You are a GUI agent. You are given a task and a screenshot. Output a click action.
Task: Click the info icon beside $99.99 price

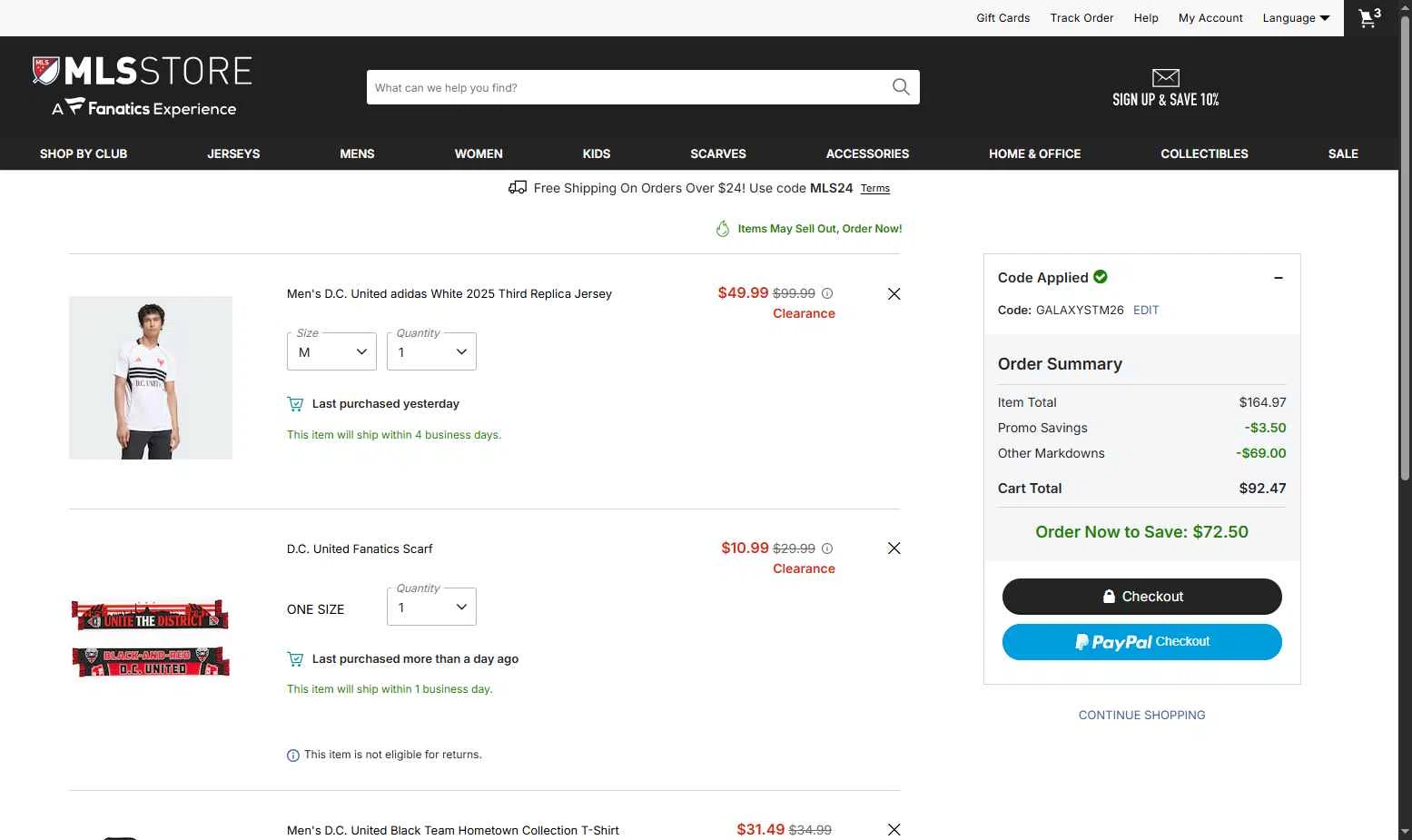click(x=827, y=293)
